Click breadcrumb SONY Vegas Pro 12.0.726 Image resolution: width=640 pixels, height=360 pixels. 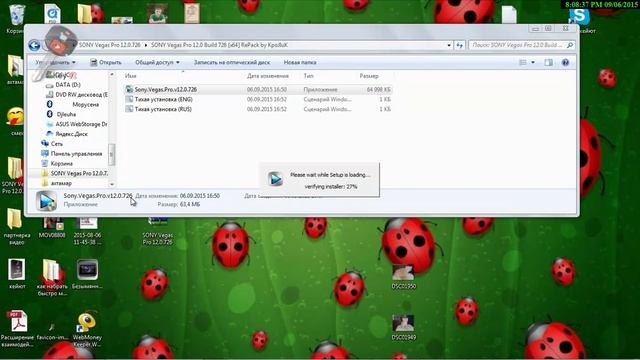click(x=109, y=45)
